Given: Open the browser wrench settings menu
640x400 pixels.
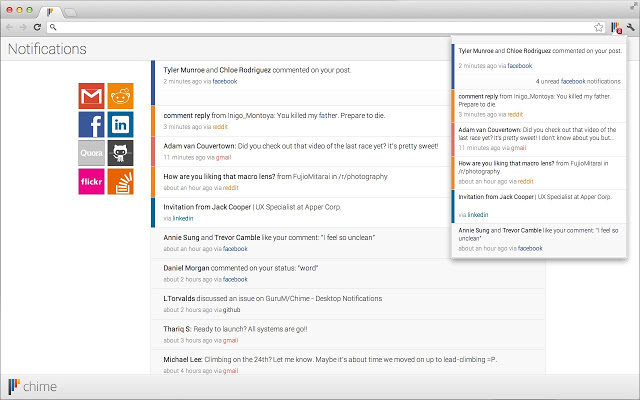Looking at the screenshot, I should (x=631, y=27).
